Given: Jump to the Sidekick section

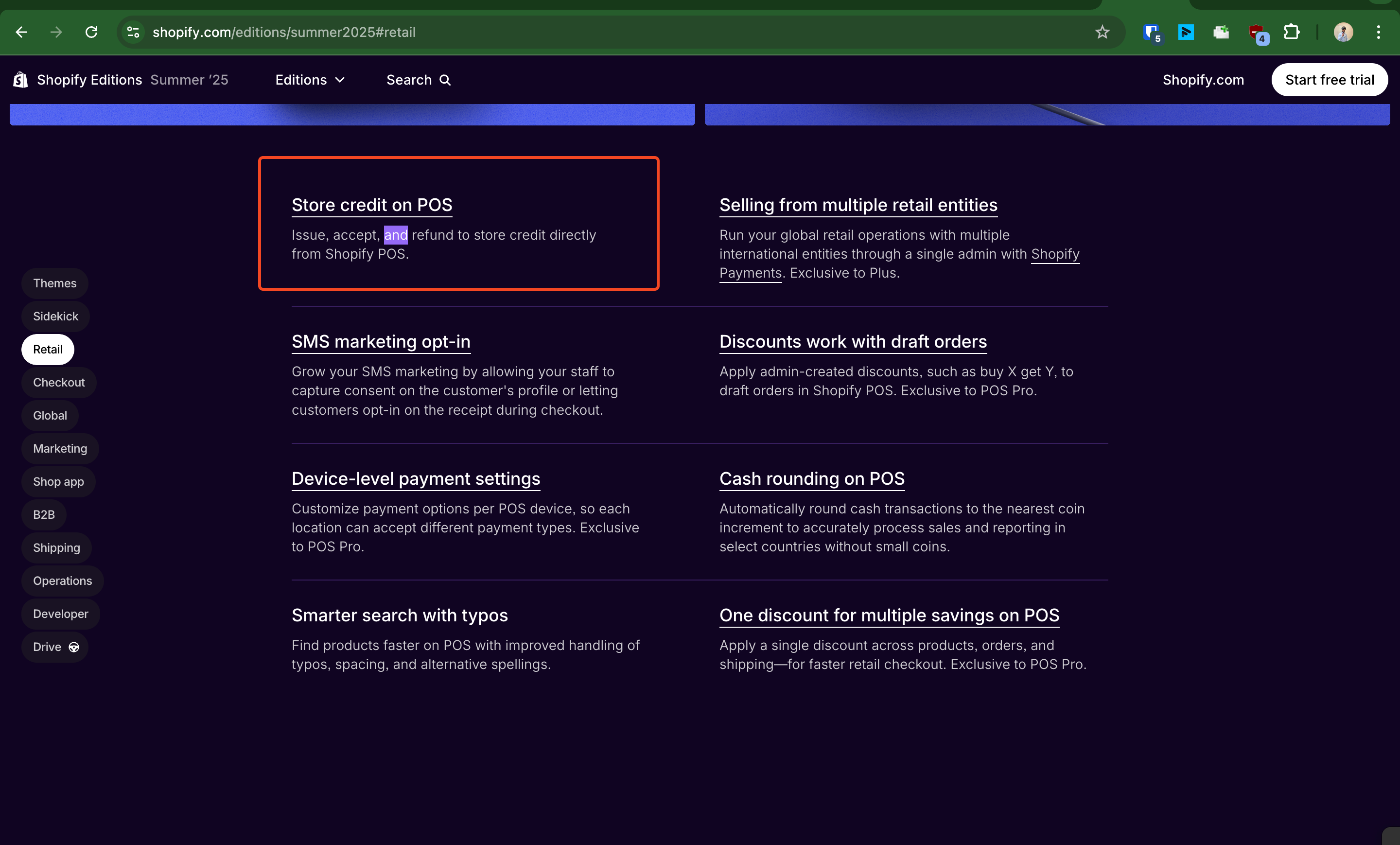Looking at the screenshot, I should (55, 316).
